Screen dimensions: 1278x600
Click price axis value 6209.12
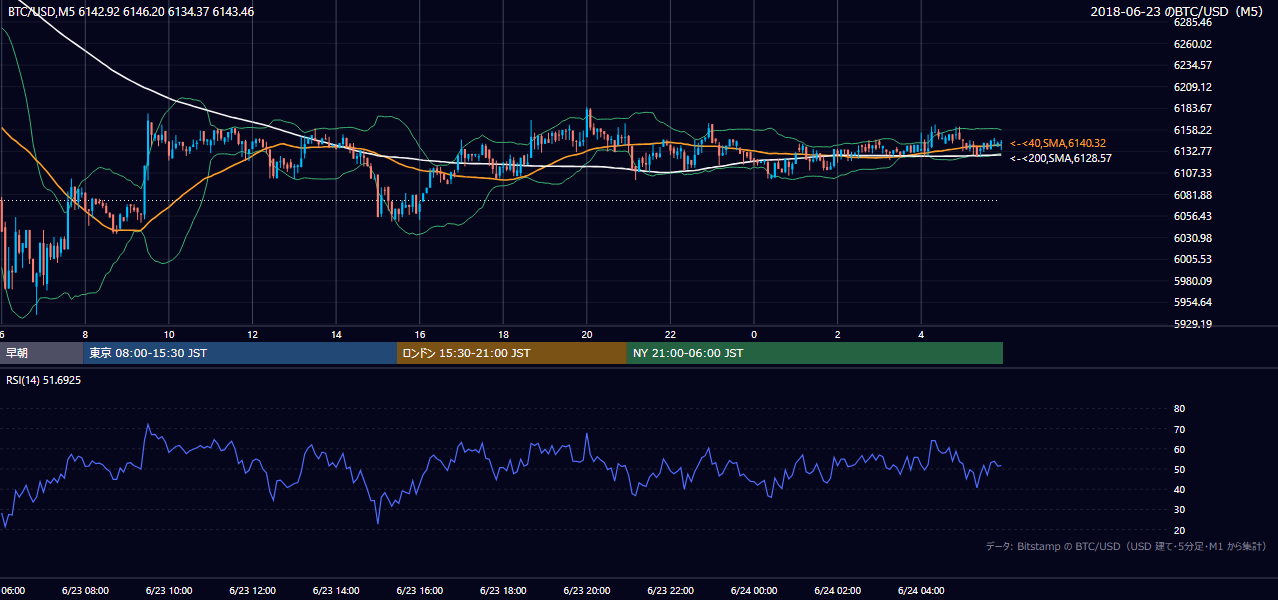point(1193,87)
